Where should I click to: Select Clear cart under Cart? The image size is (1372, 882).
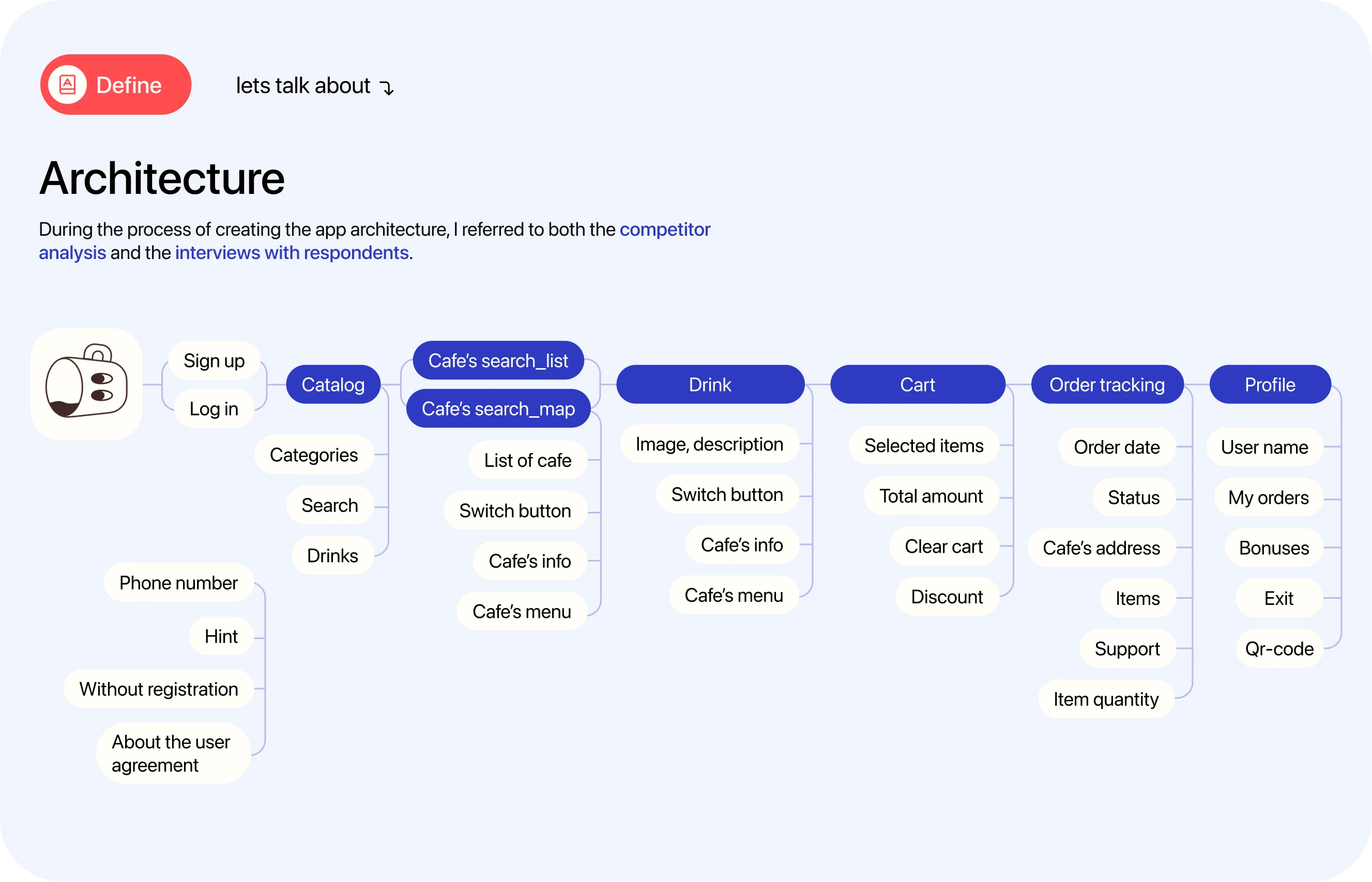pos(943,546)
